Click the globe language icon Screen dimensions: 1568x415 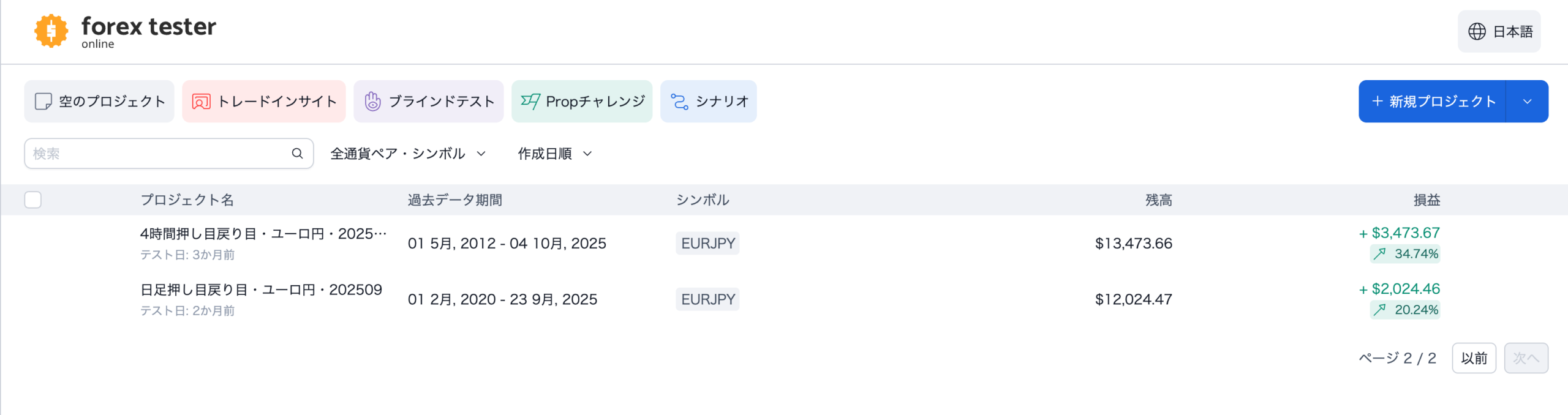(x=1477, y=32)
